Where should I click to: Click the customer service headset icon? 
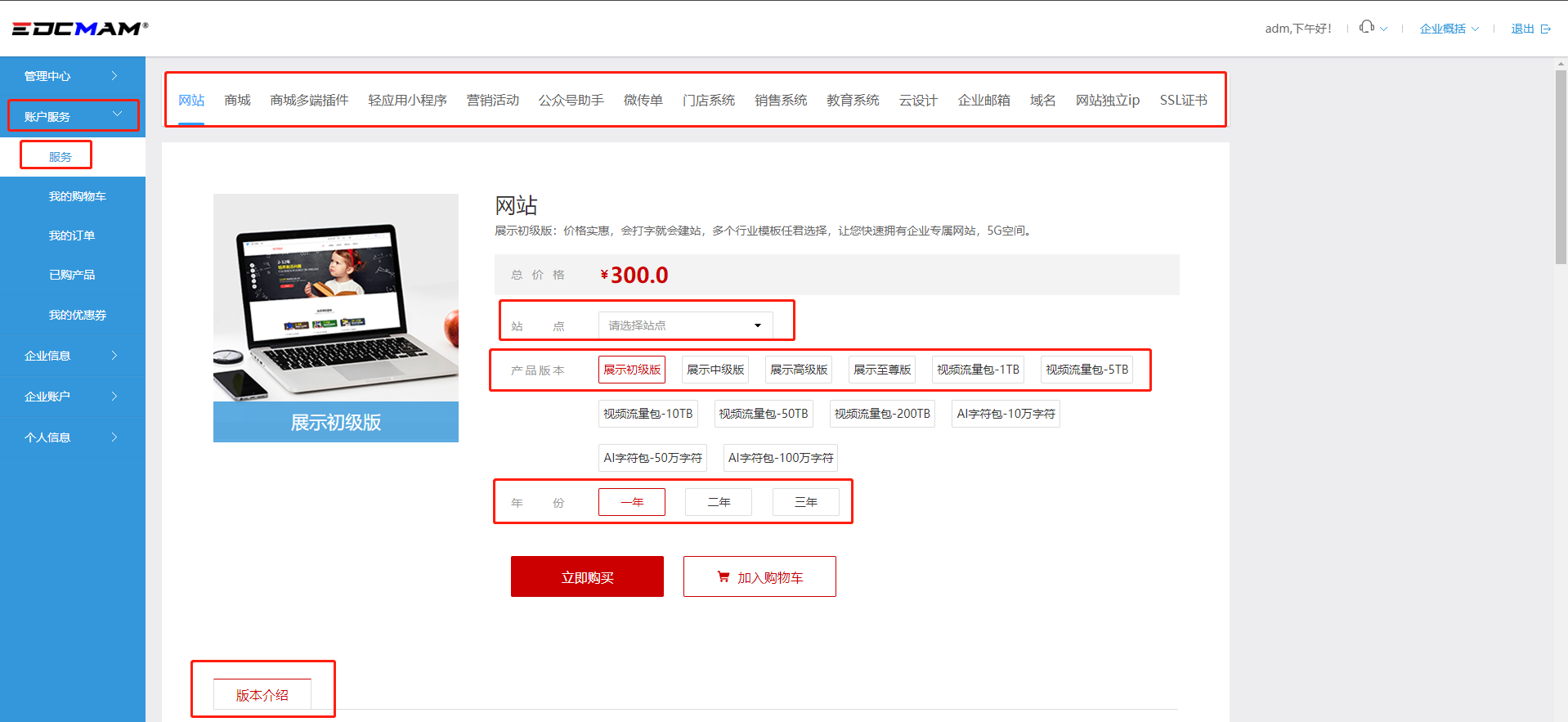click(1366, 27)
